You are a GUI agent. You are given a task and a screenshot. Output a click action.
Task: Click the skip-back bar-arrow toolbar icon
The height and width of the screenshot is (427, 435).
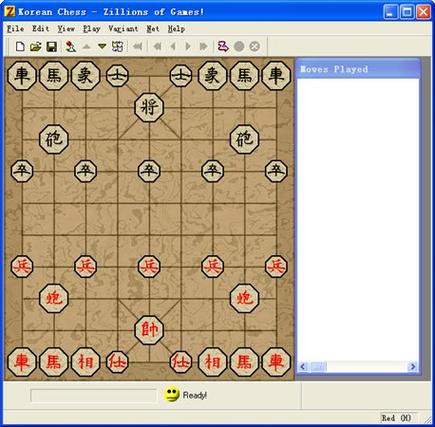click(x=157, y=47)
